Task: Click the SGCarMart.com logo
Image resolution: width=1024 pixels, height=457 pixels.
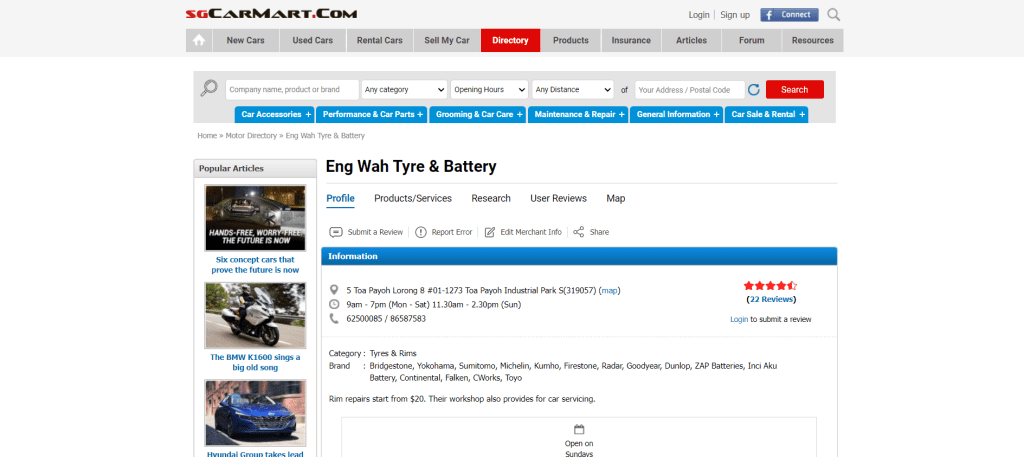Action: pos(271,14)
